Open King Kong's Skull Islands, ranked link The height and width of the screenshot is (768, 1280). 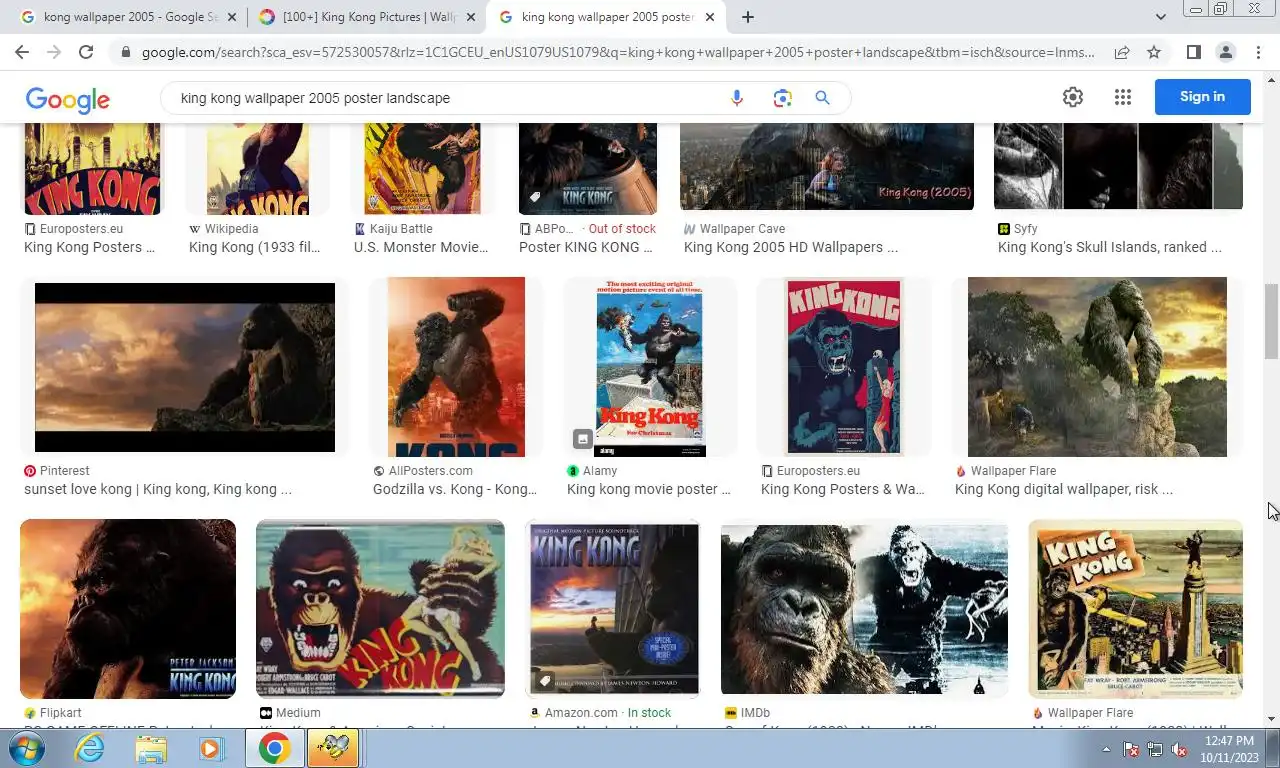click(x=1110, y=247)
